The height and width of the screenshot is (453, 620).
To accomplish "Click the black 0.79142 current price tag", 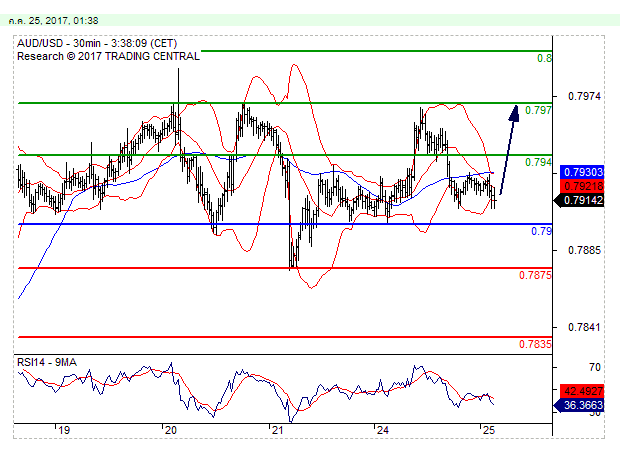I will pyautogui.click(x=579, y=200).
